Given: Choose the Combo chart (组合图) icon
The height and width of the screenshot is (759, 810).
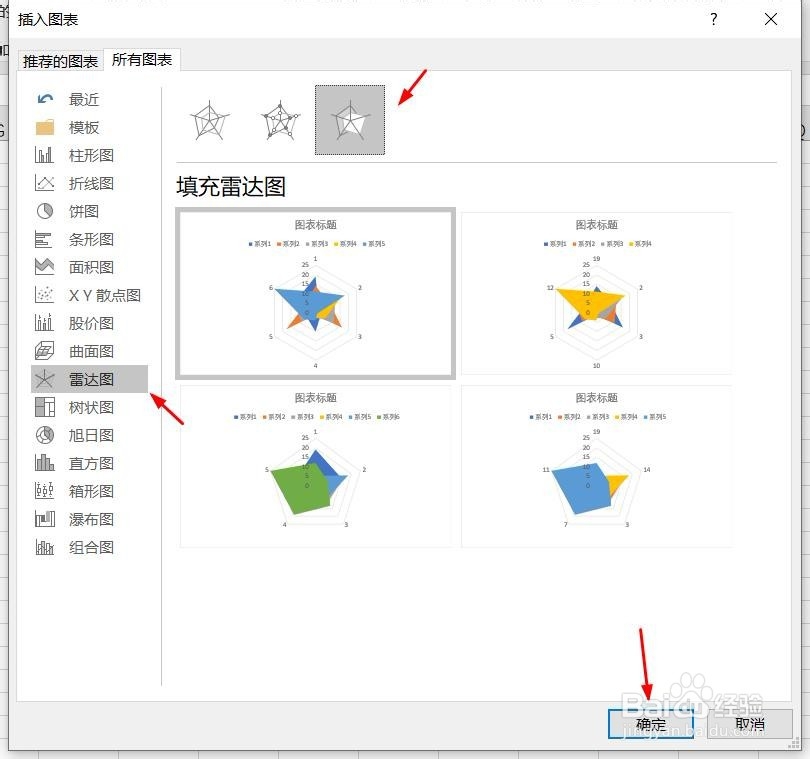Looking at the screenshot, I should pos(44,547).
